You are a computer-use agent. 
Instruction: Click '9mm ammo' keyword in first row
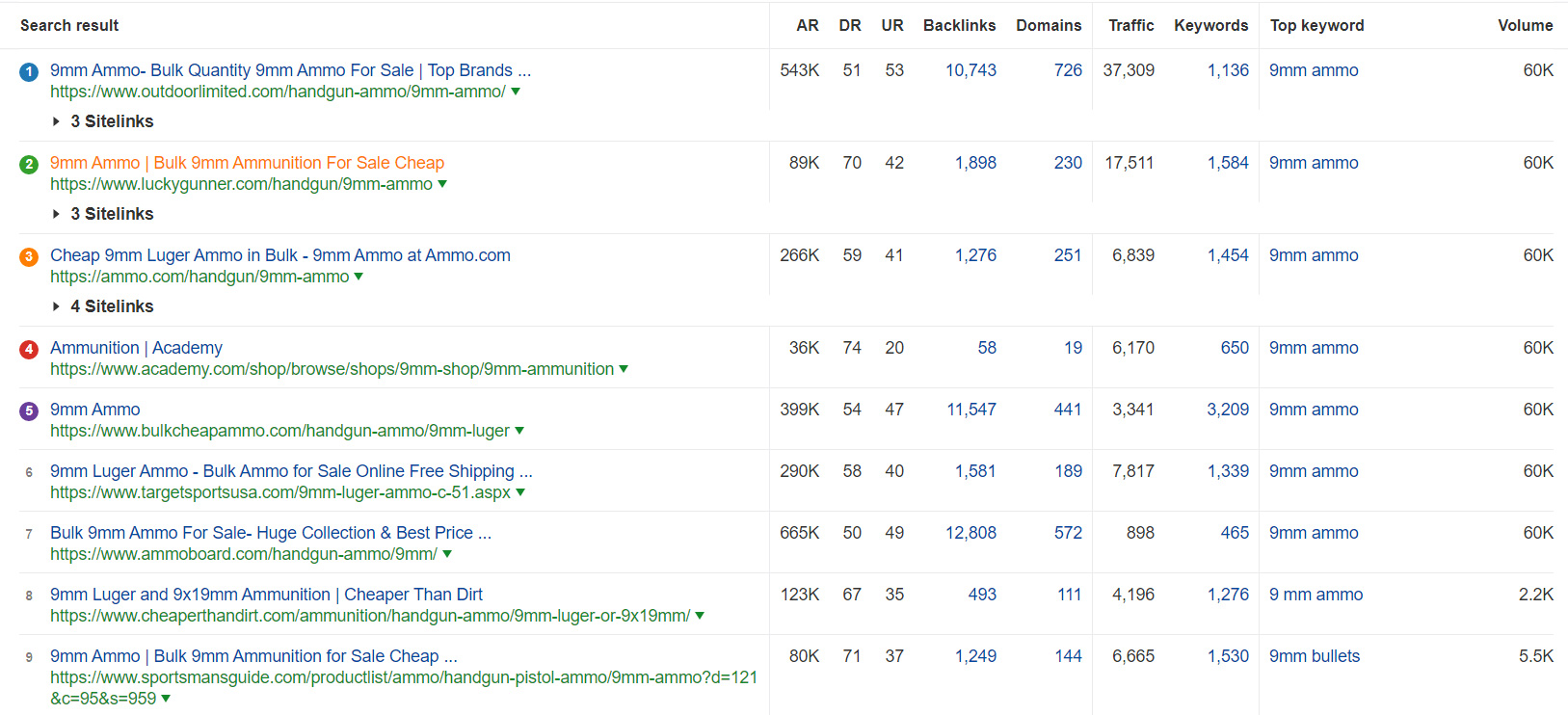tap(1314, 70)
